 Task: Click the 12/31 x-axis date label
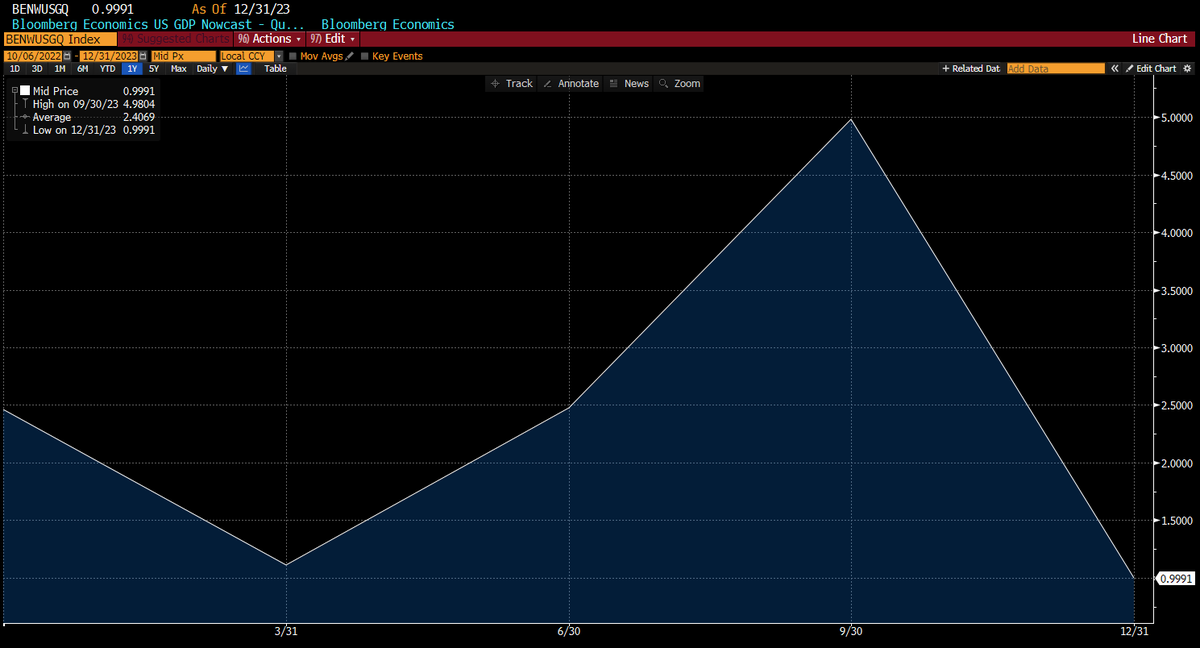click(x=1133, y=631)
